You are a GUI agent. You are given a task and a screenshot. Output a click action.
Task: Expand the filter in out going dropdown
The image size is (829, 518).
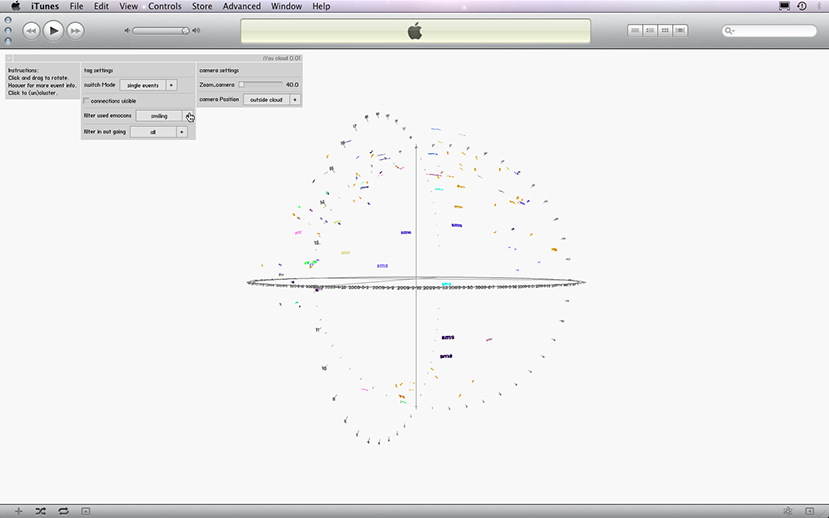(x=182, y=132)
